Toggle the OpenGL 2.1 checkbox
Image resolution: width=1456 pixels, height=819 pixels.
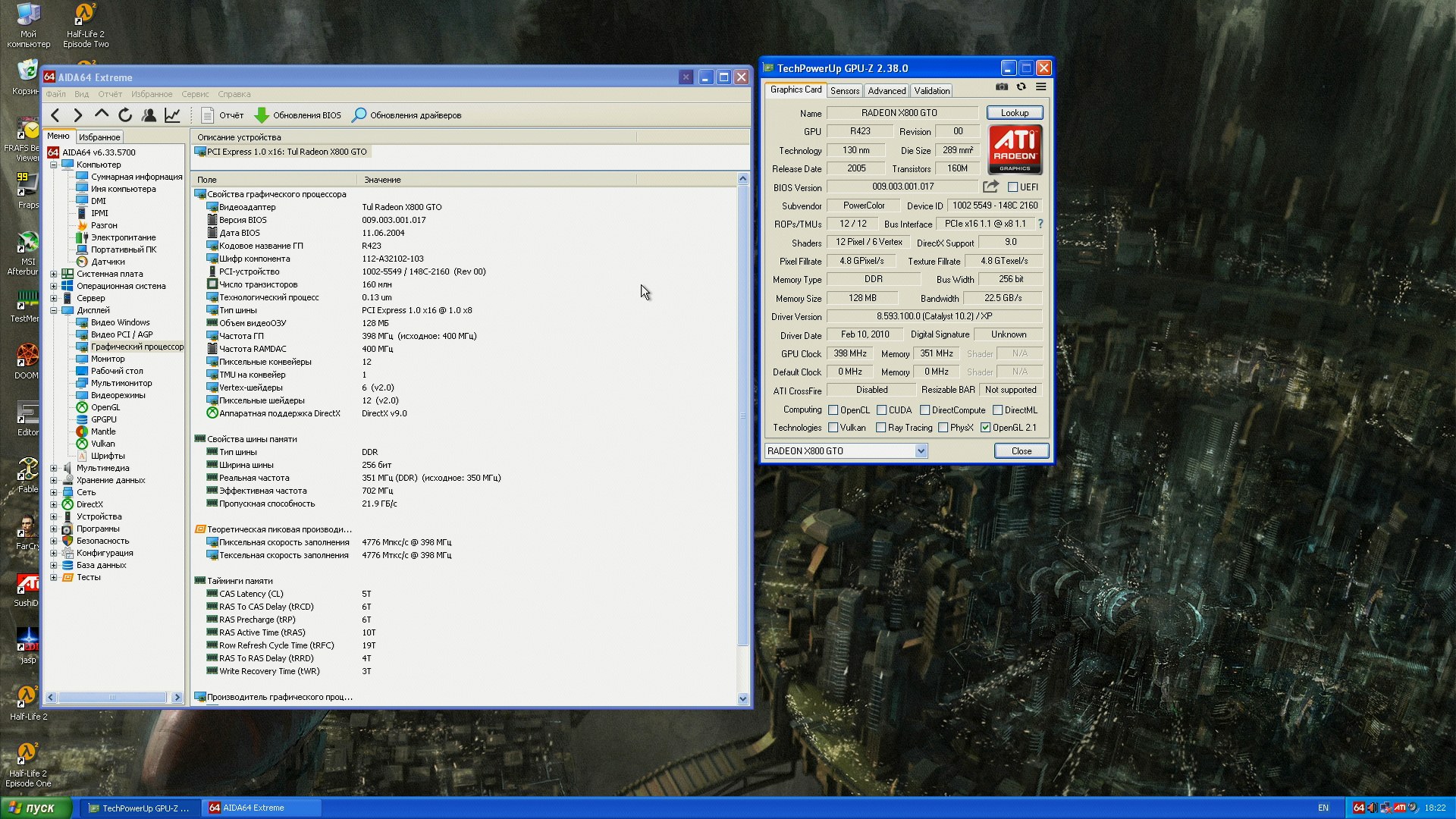point(986,428)
